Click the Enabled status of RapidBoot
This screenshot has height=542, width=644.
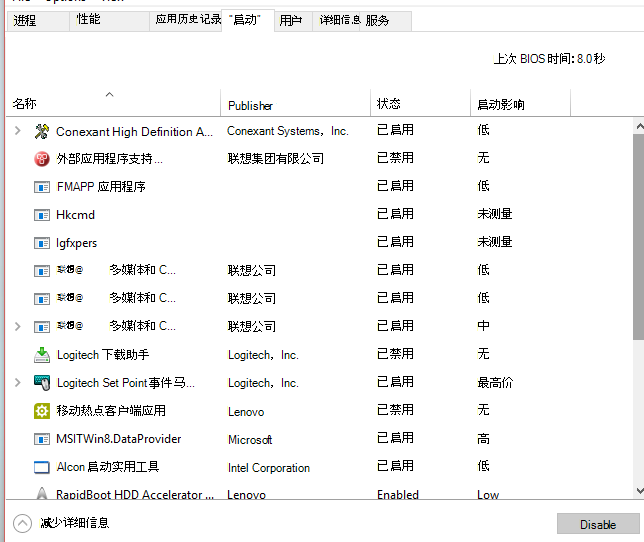[398, 494]
